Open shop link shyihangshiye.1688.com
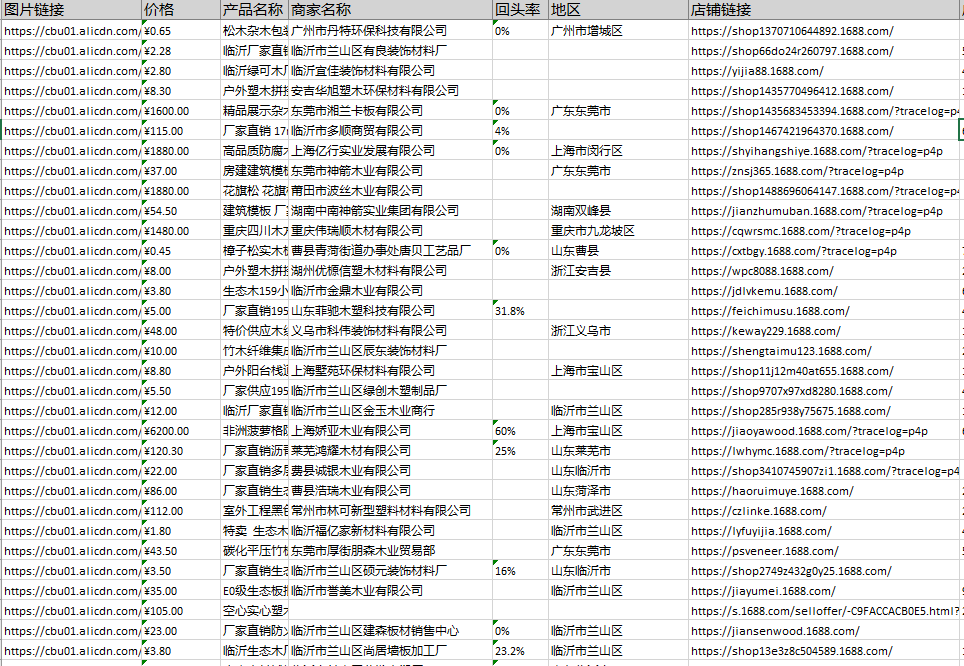This screenshot has height=666, width=964. pyautogui.click(x=816, y=151)
